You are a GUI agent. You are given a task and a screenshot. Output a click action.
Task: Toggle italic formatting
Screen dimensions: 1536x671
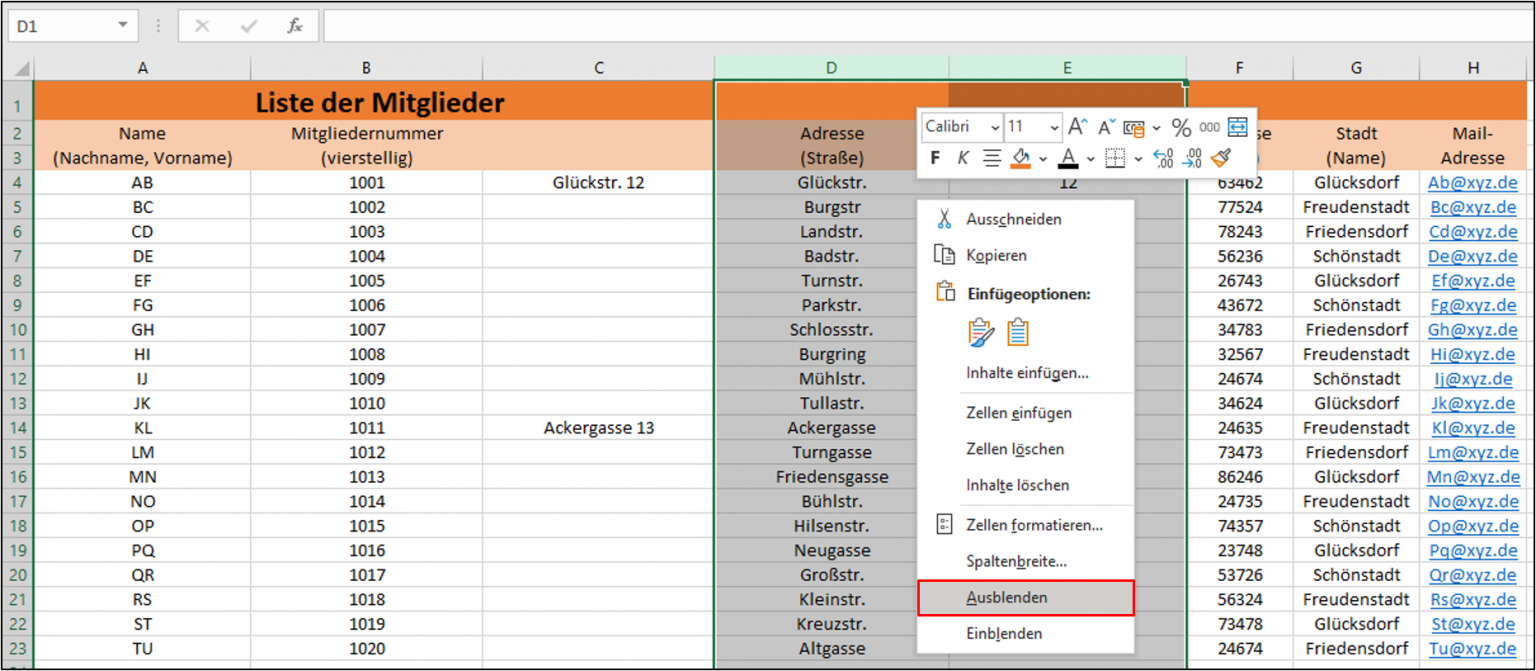pos(963,158)
